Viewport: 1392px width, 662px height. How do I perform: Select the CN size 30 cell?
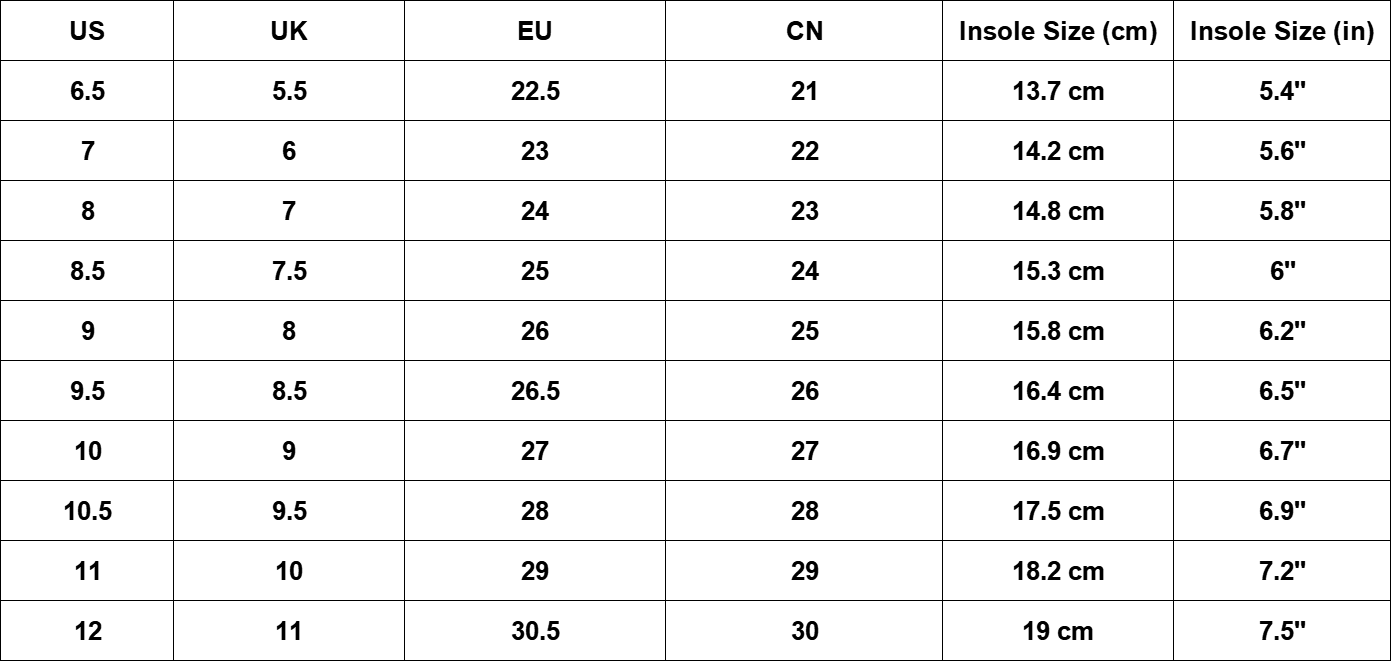tap(804, 631)
